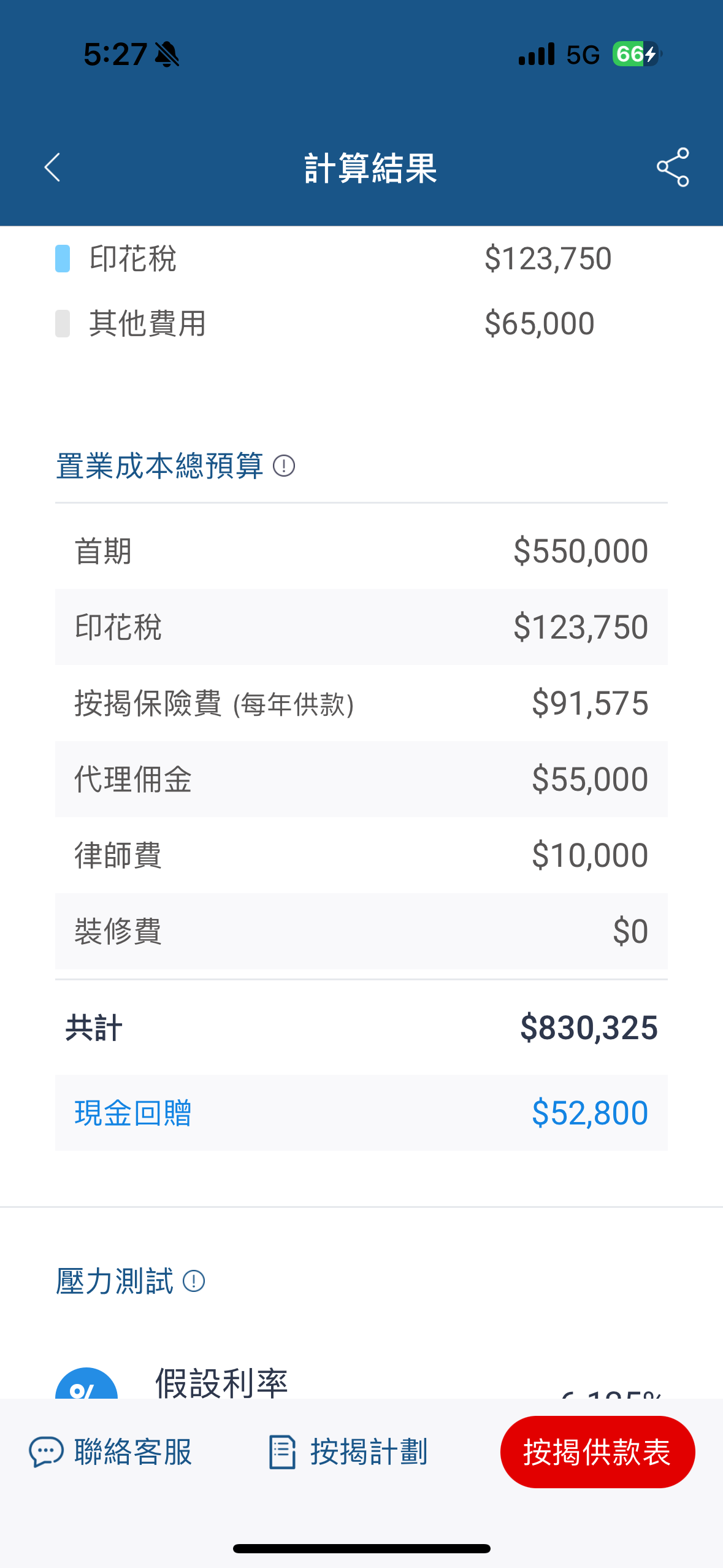Tap info icon beside 壓力測試
The width and height of the screenshot is (723, 1568).
click(x=194, y=1281)
